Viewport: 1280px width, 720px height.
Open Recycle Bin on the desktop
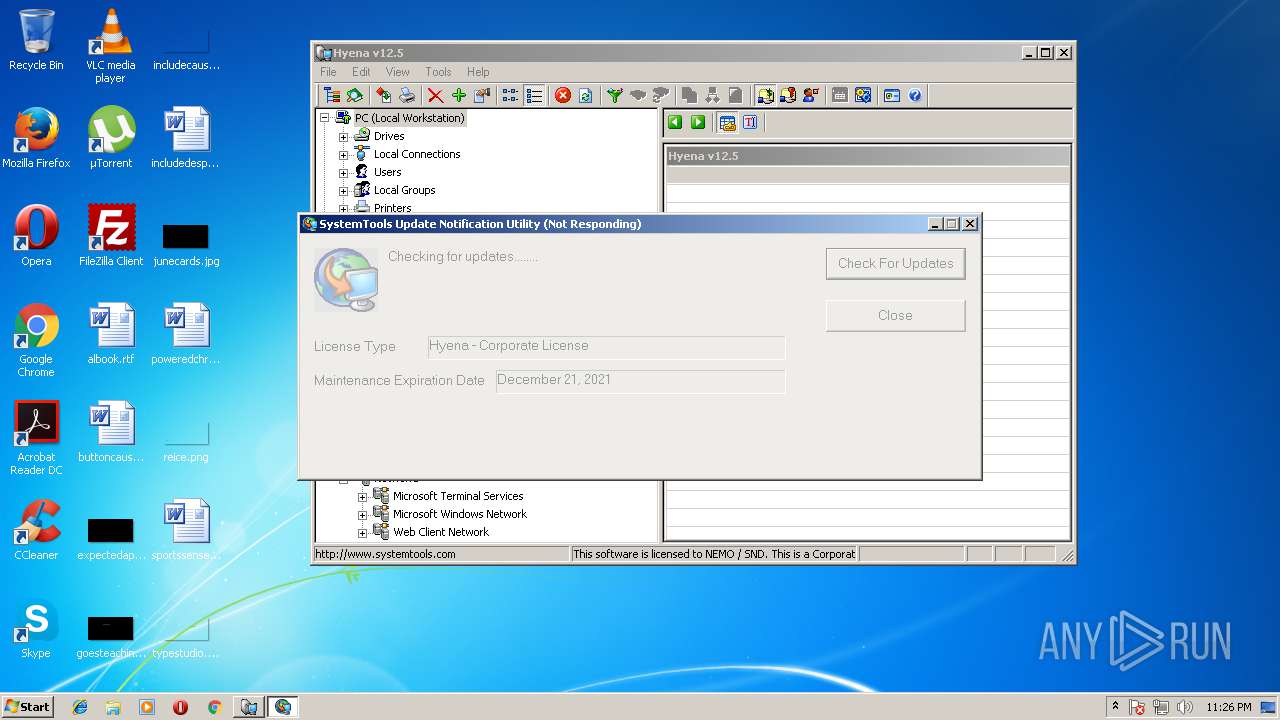point(36,40)
